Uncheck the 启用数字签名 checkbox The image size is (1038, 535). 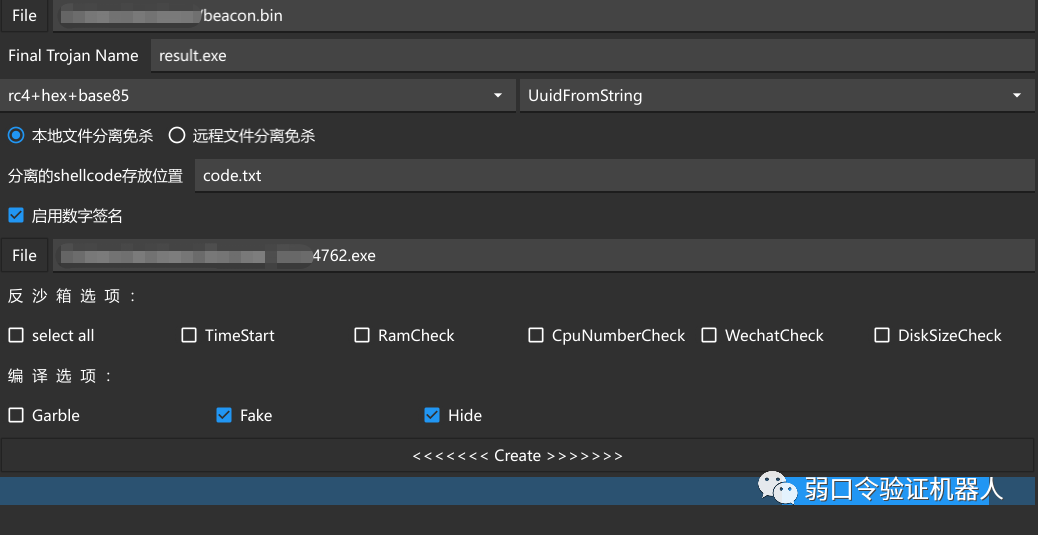(x=16, y=216)
